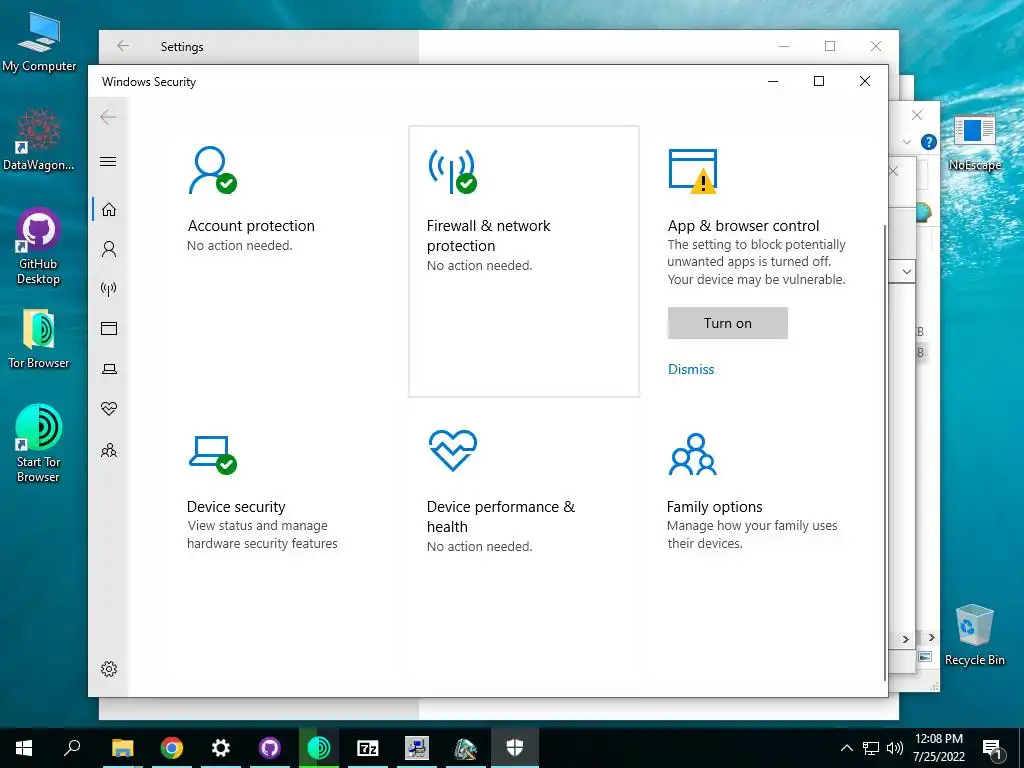1024x768 pixels.
Task: Open taskbar search
Action: [72, 748]
